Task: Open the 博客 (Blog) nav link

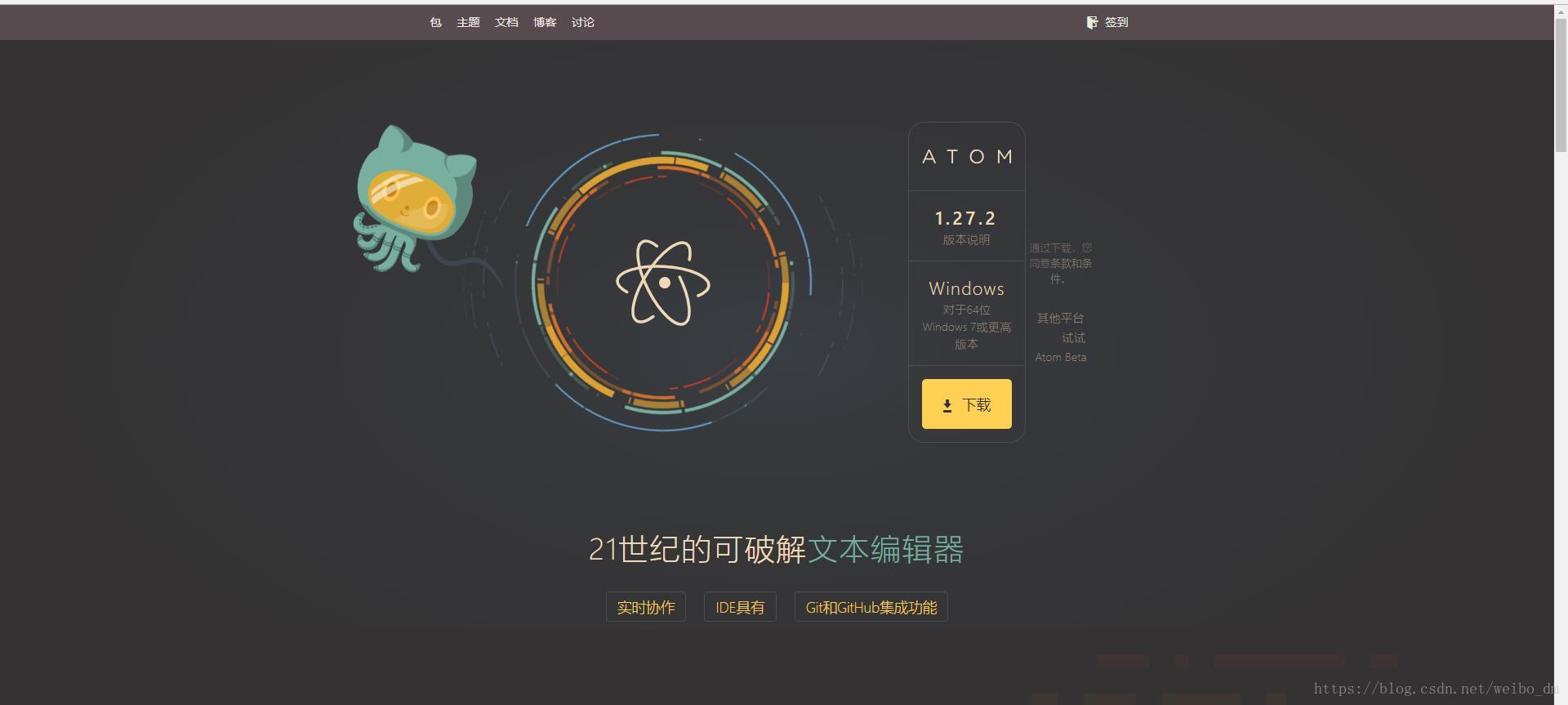Action: [545, 22]
